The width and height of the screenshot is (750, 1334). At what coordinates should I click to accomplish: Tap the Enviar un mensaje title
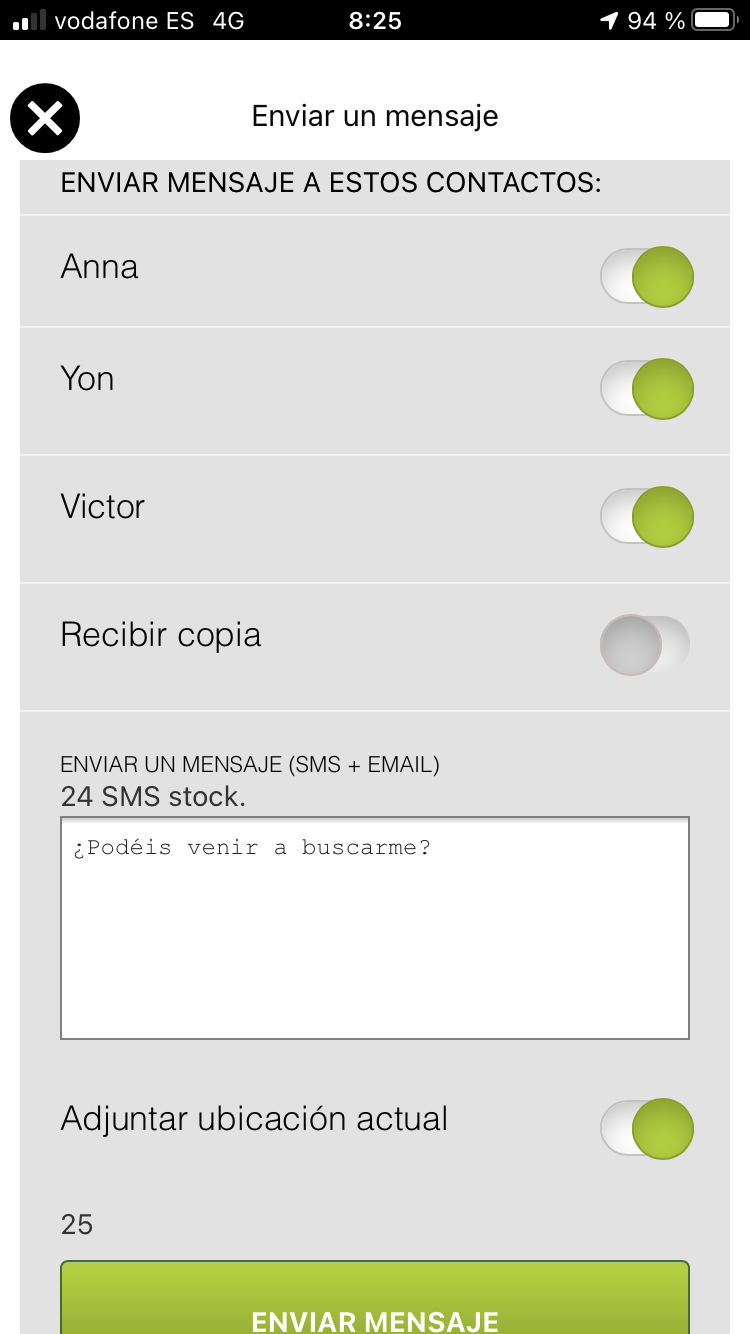375,116
